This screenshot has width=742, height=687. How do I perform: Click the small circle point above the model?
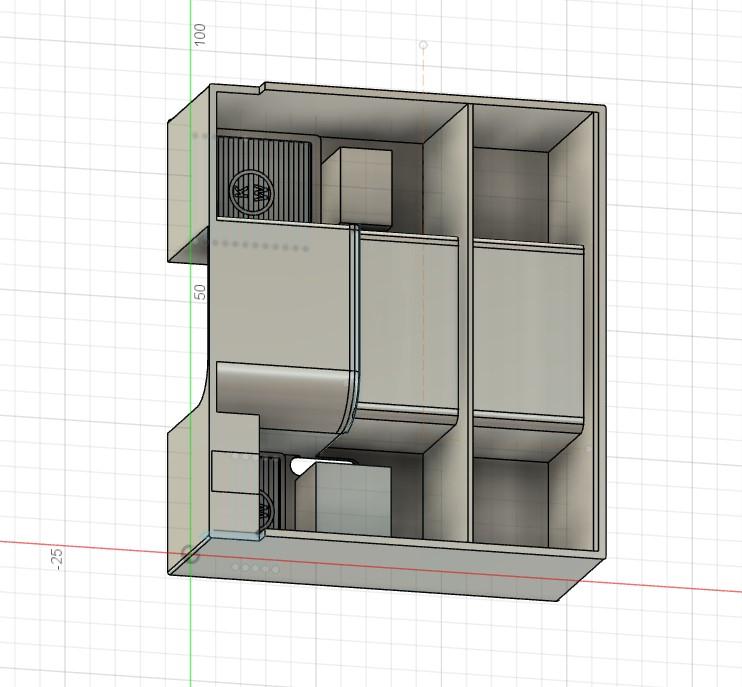coord(424,45)
